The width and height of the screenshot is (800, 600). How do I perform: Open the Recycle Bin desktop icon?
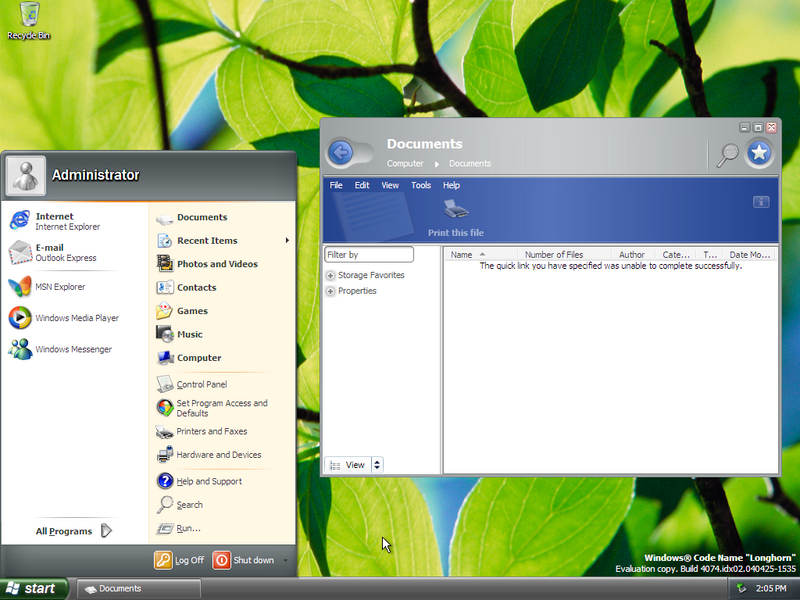click(x=29, y=21)
